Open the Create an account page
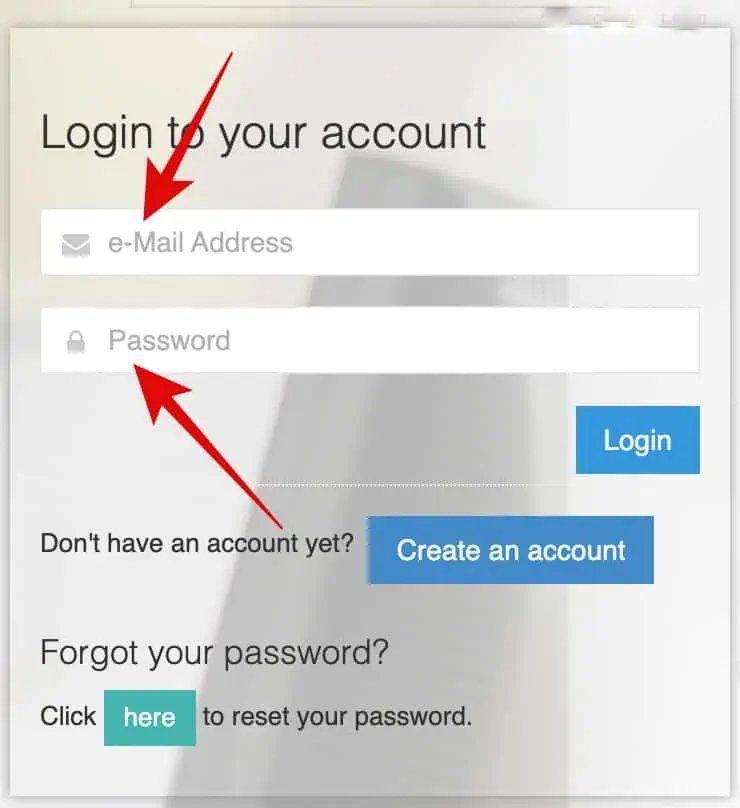The image size is (740, 808). tap(510, 550)
